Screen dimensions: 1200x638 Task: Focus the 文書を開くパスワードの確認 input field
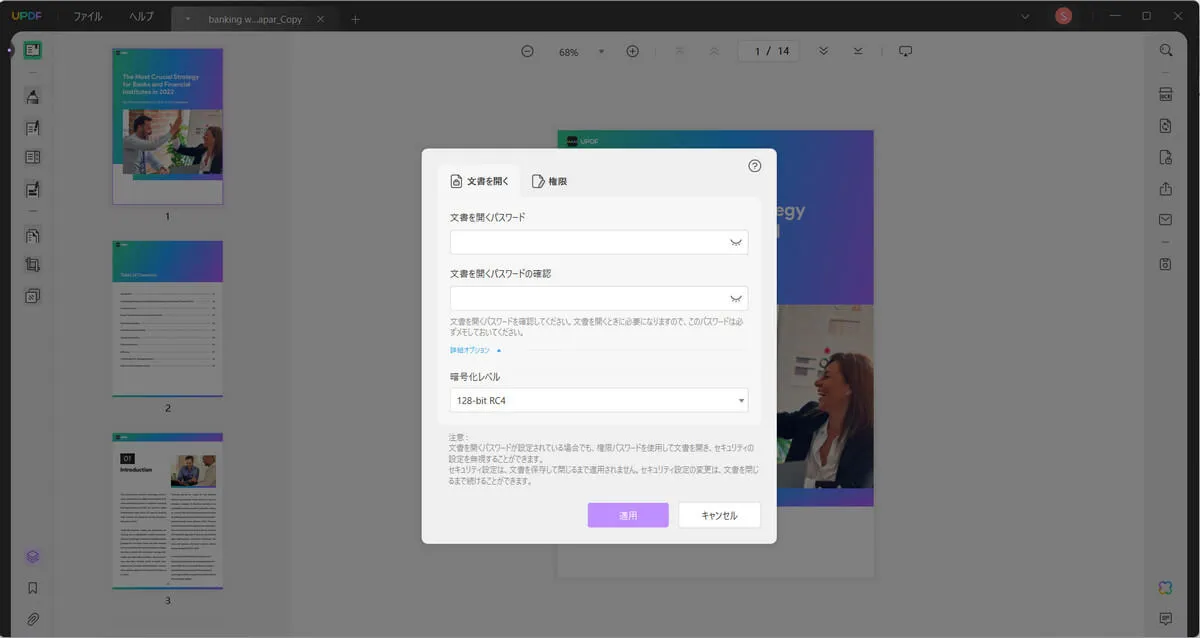pos(599,298)
